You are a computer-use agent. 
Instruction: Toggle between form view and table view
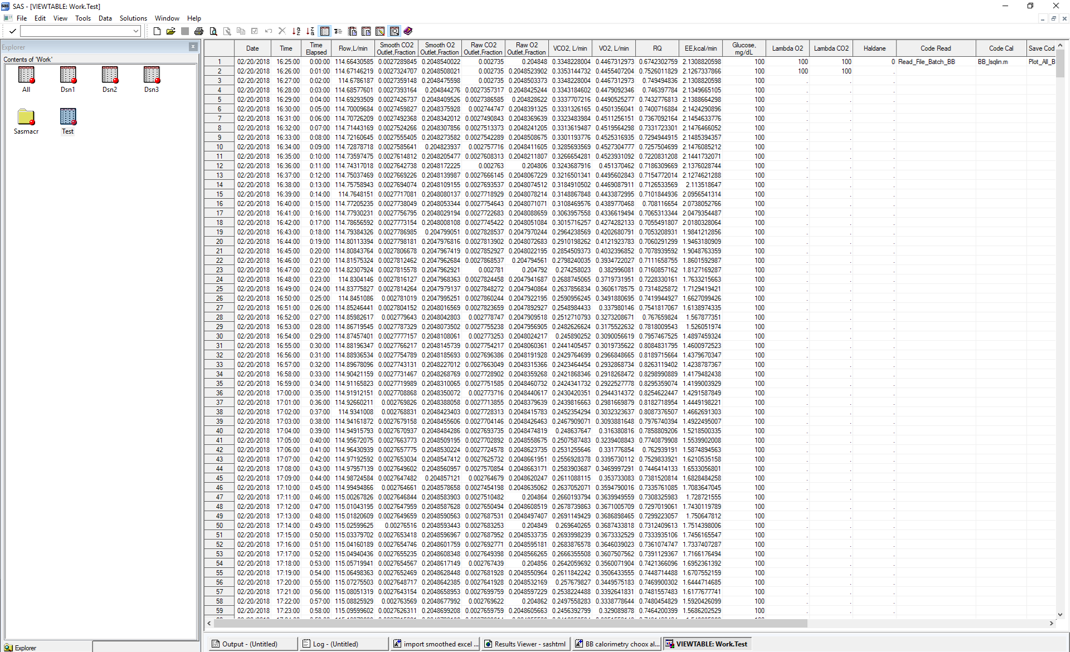pos(326,30)
